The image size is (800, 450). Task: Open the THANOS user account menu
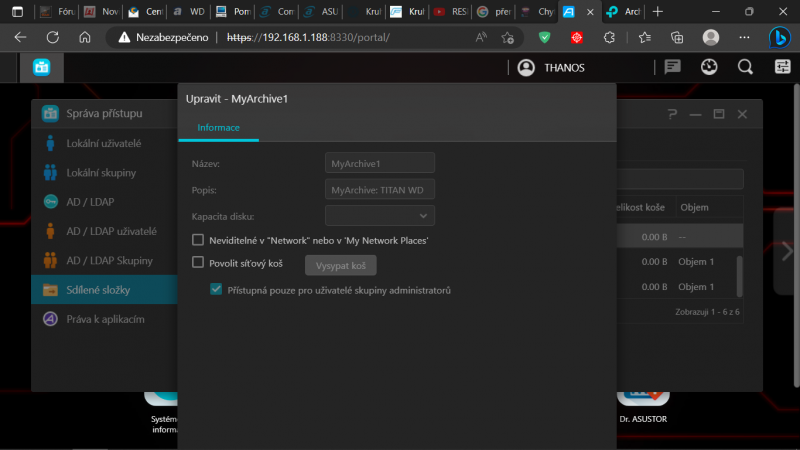551,68
